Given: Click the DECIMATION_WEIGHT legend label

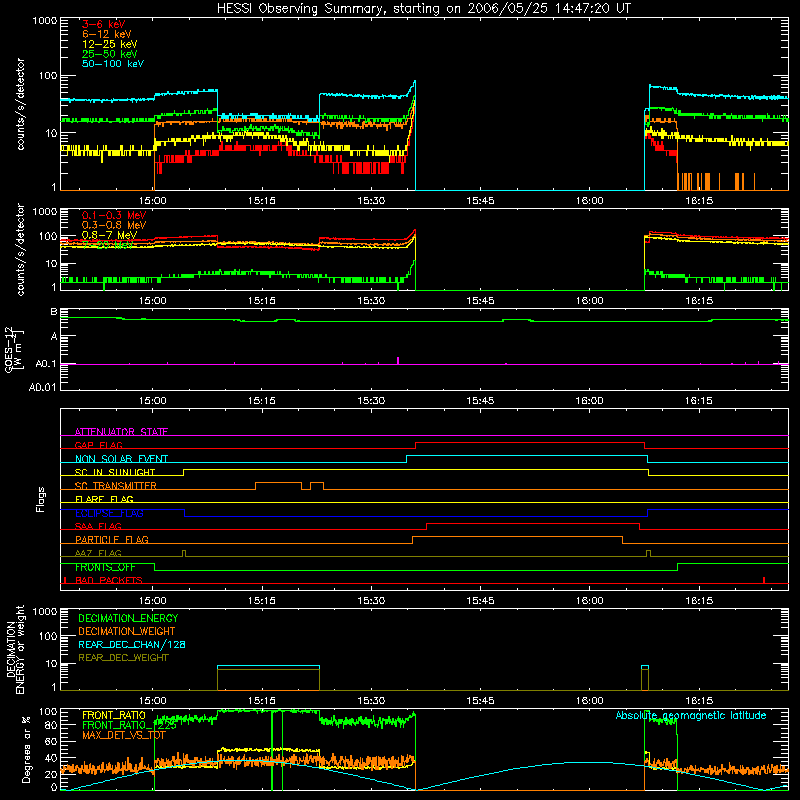Looking at the screenshot, I should point(127,631).
